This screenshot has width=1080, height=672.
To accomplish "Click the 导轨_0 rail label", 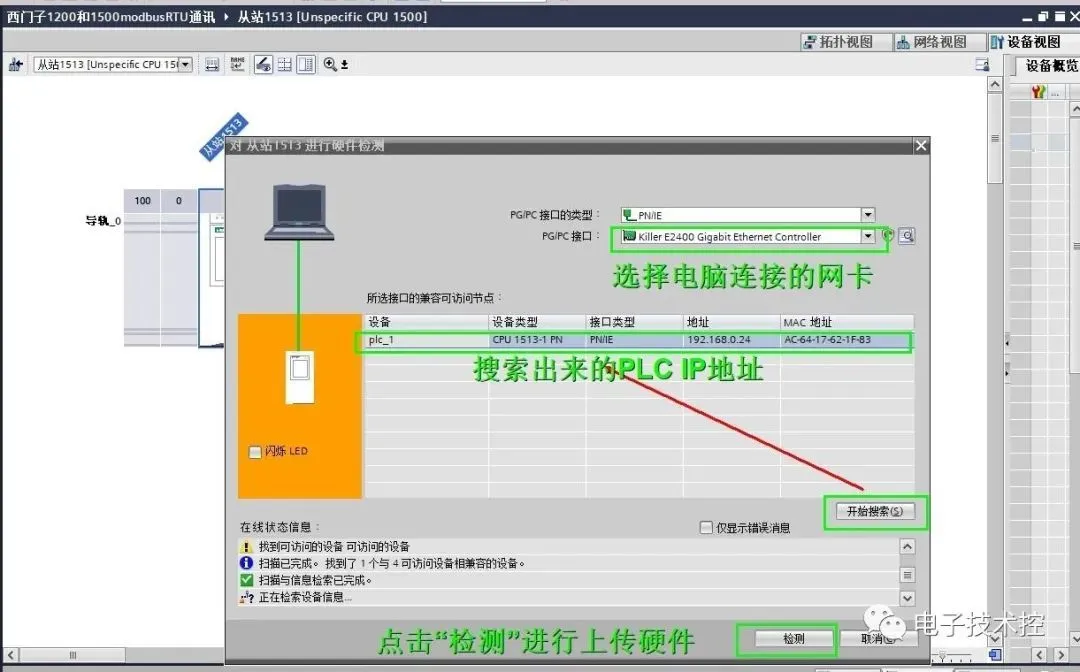I will point(103,221).
